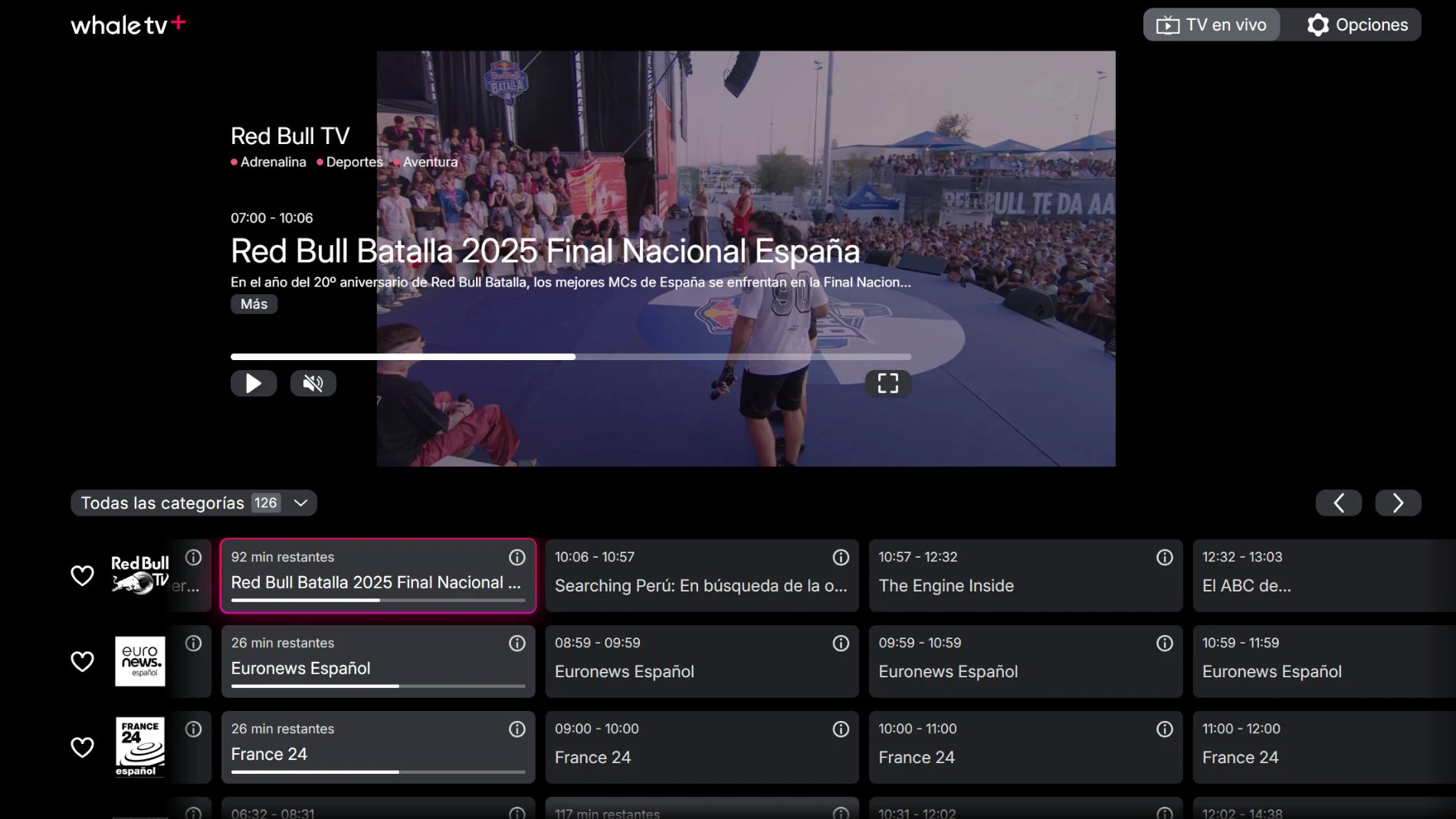Open Red Bull TV channel info icon

tap(194, 558)
